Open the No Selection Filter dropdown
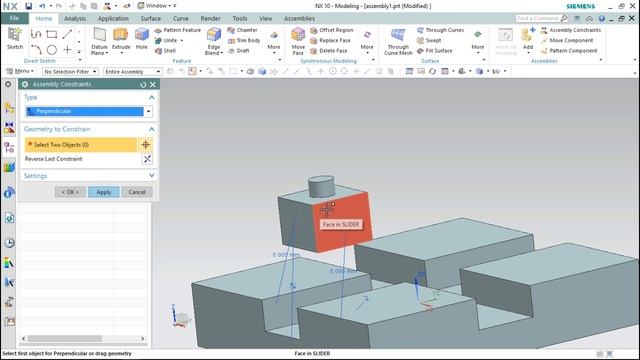 [70, 71]
